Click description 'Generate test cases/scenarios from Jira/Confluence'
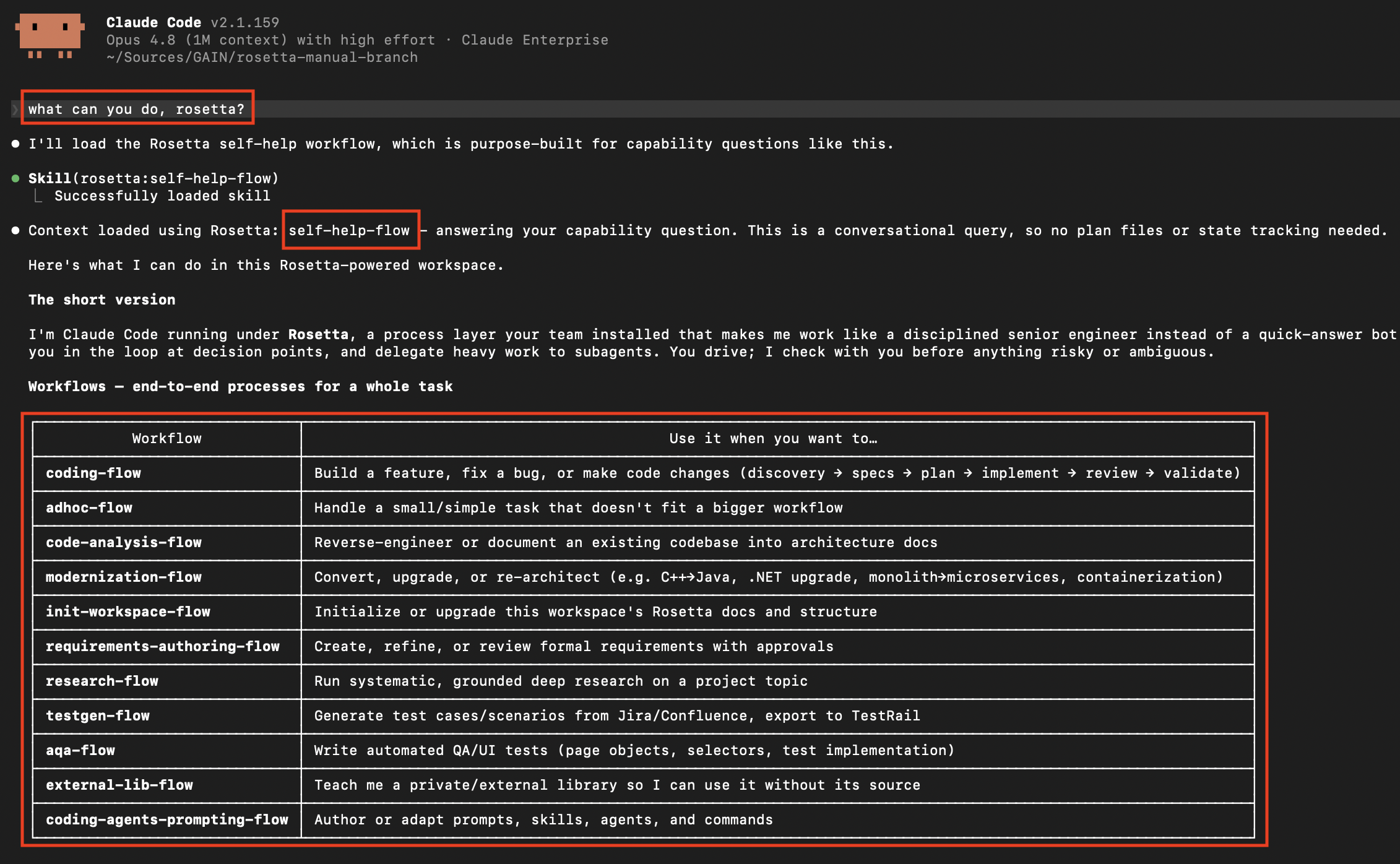 point(617,716)
